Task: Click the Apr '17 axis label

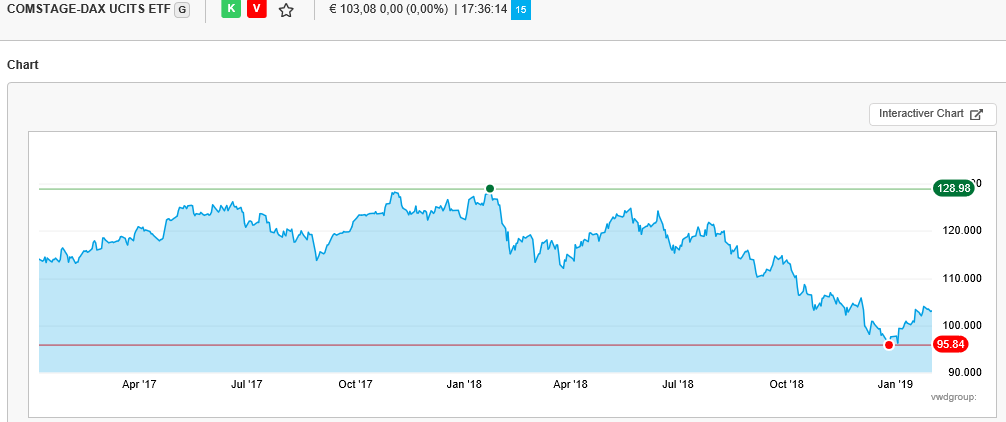Action: click(x=139, y=384)
